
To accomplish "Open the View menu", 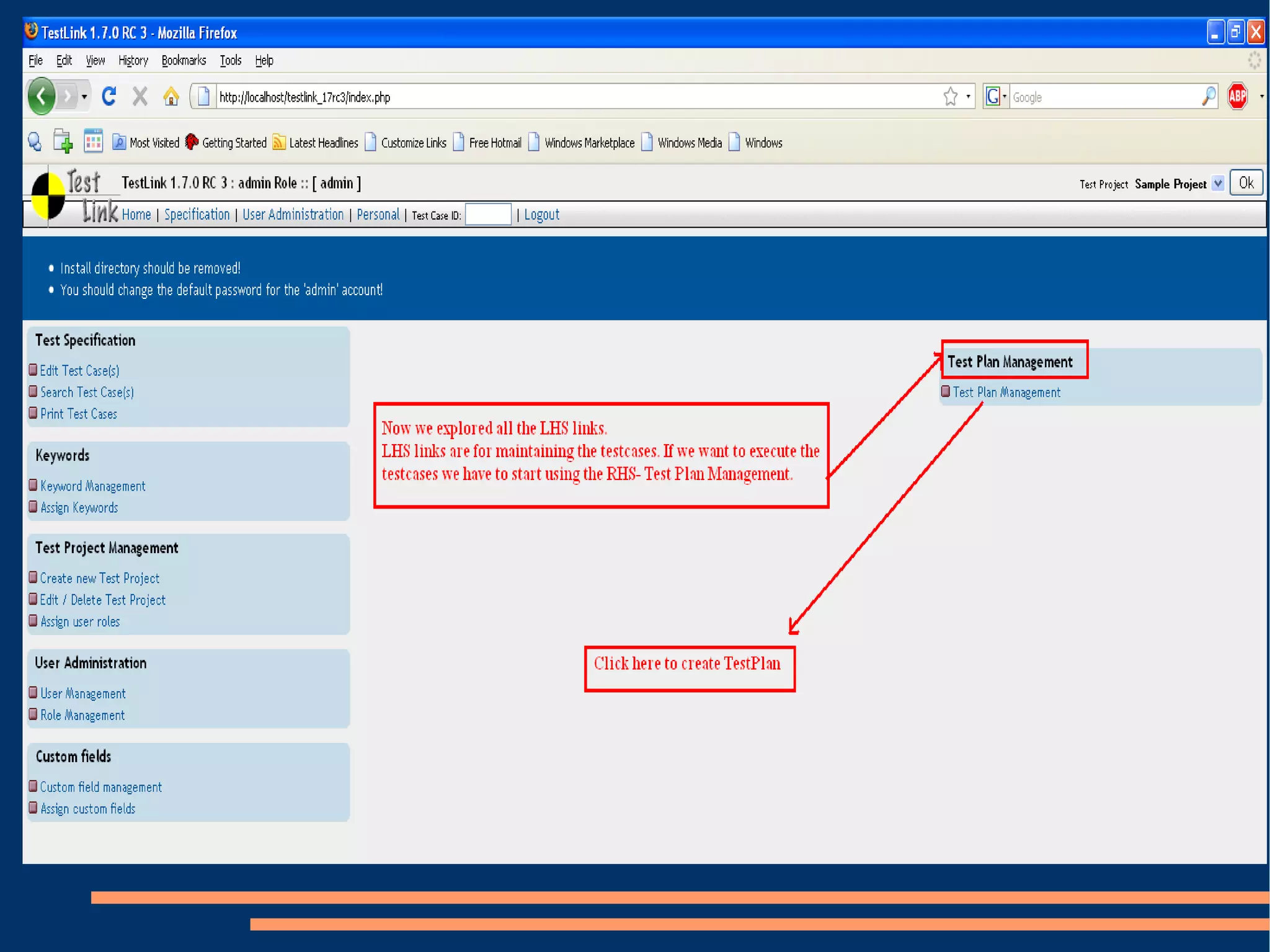I will [x=95, y=61].
